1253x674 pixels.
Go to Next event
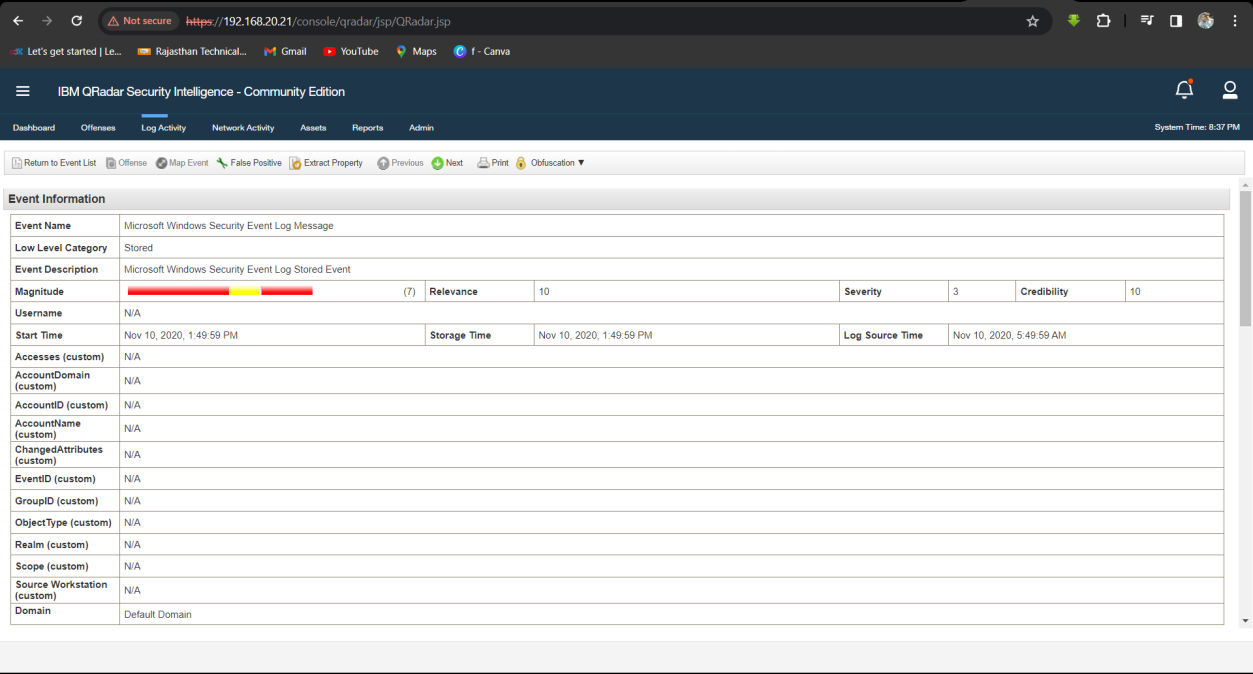447,163
